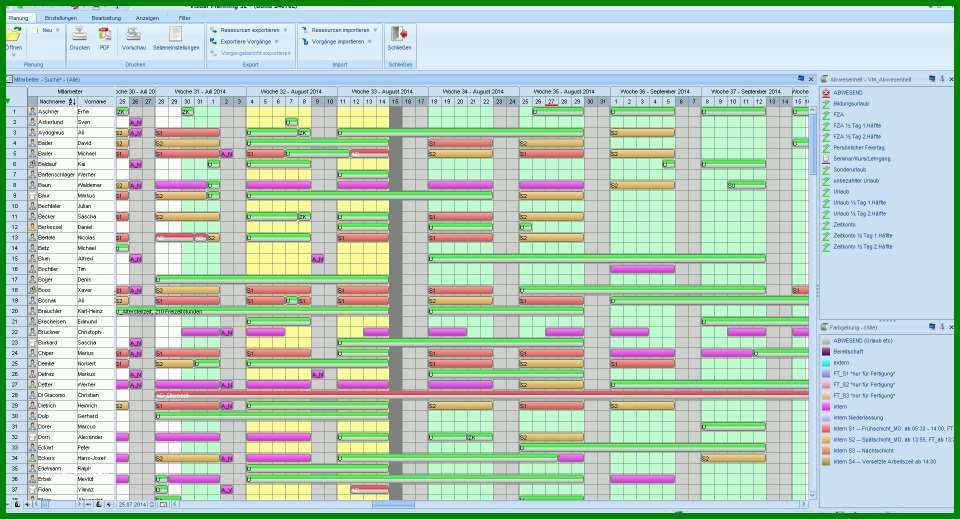
Task: Sort by Nachname using A-Z sort icon
Action: (72, 102)
